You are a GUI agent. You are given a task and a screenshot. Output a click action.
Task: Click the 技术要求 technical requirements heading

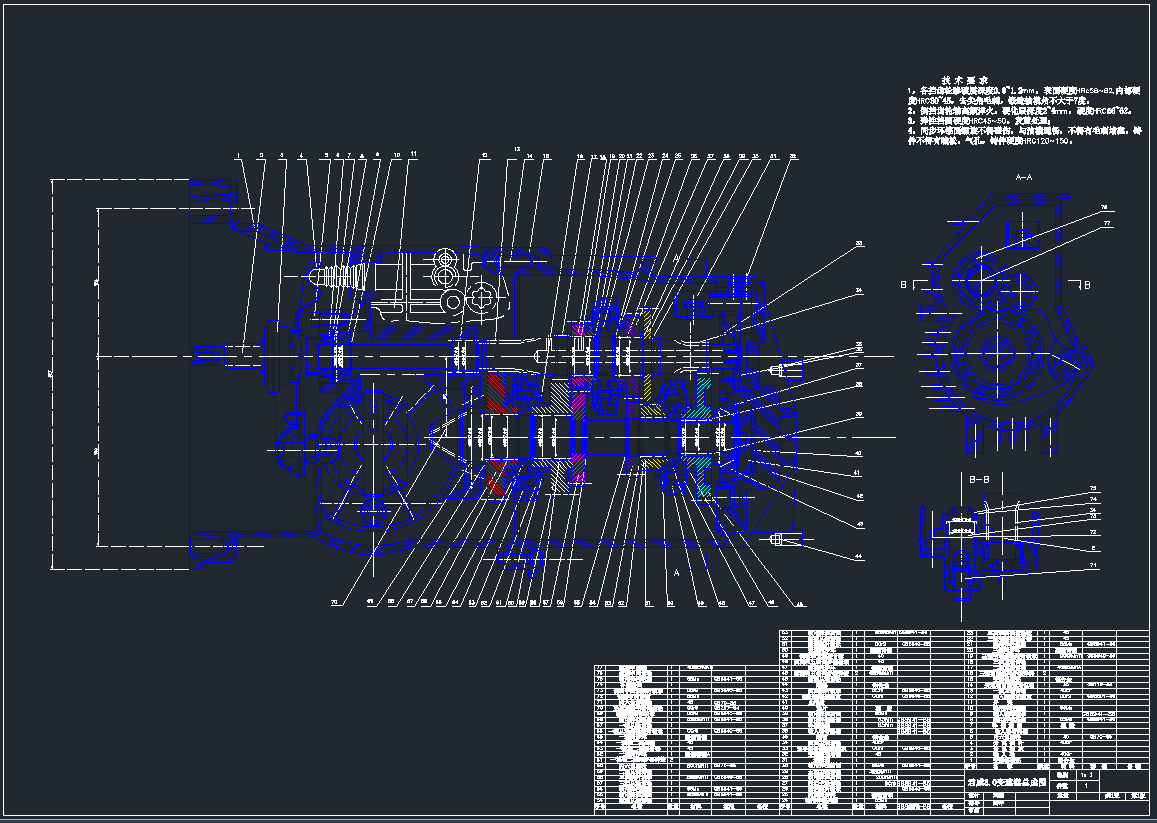point(965,78)
